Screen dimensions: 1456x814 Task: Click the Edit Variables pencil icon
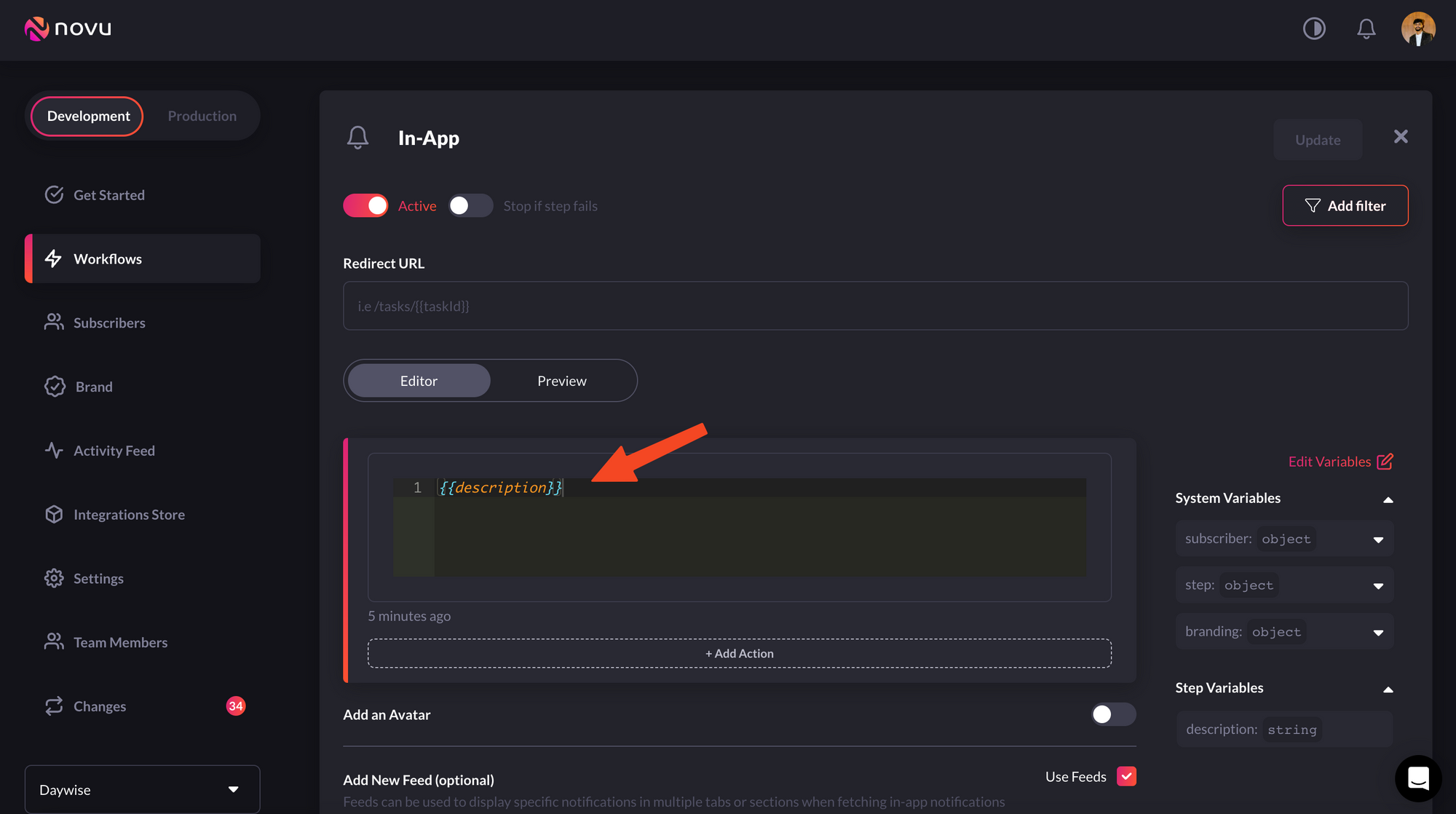click(1385, 462)
